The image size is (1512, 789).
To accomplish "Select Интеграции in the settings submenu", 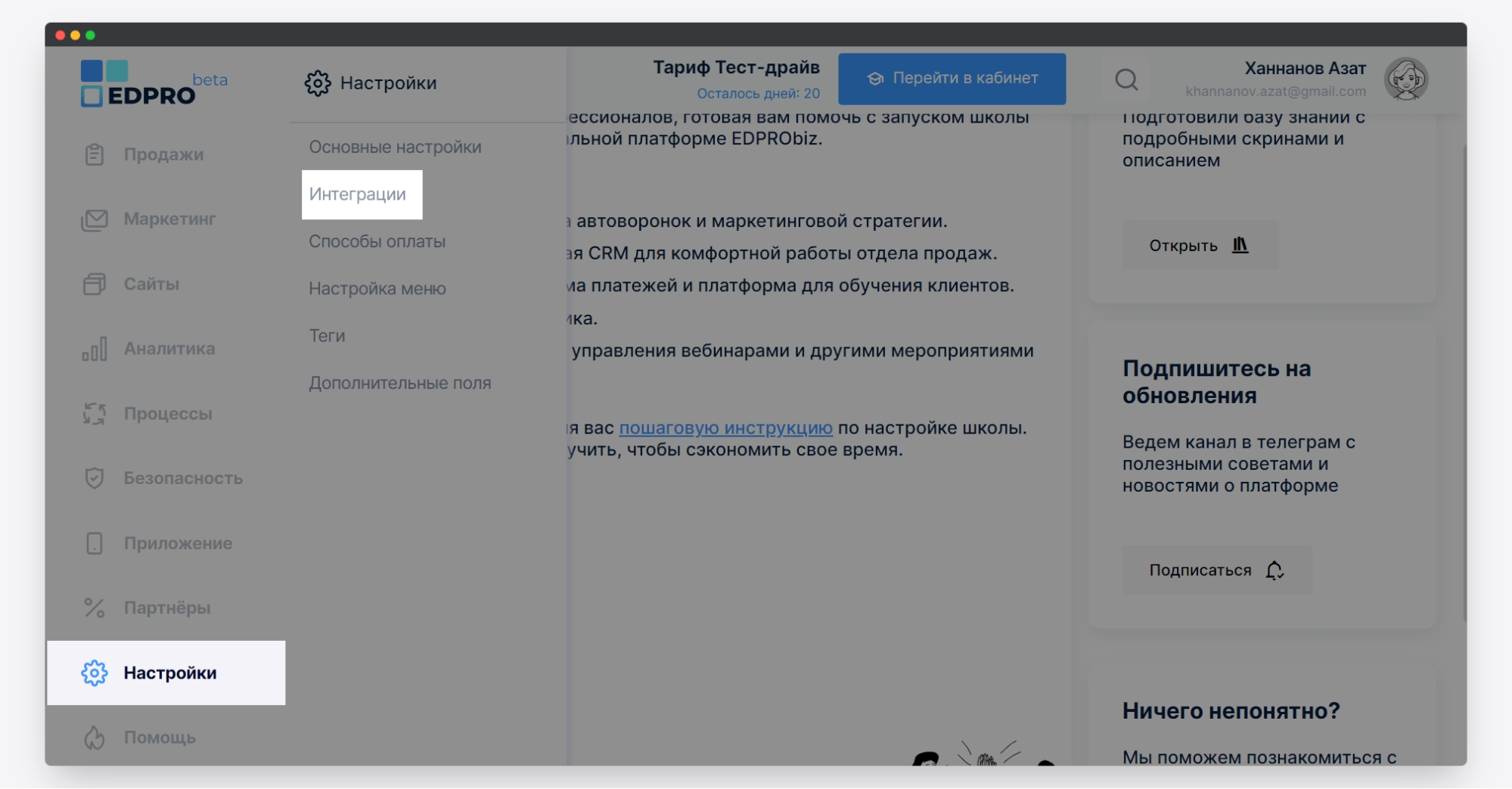I will pyautogui.click(x=358, y=194).
